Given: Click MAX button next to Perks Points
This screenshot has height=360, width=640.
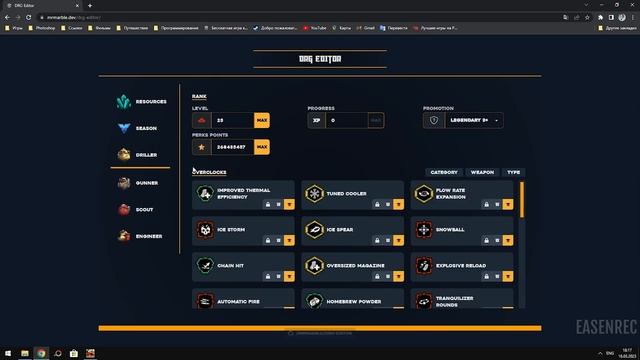Looking at the screenshot, I should click(262, 147).
